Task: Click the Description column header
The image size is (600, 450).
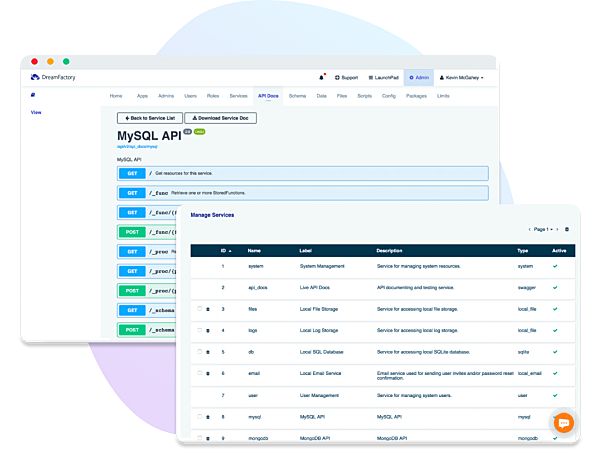Action: (x=389, y=251)
